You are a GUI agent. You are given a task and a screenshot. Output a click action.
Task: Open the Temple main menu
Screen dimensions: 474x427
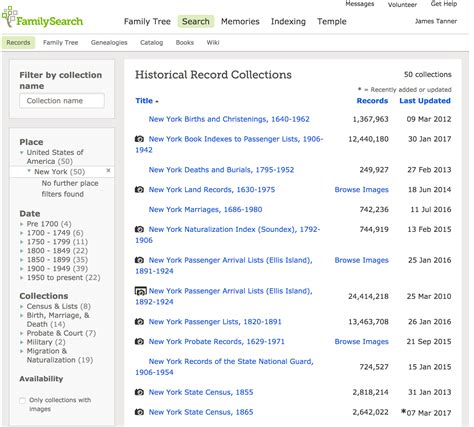pyautogui.click(x=332, y=22)
